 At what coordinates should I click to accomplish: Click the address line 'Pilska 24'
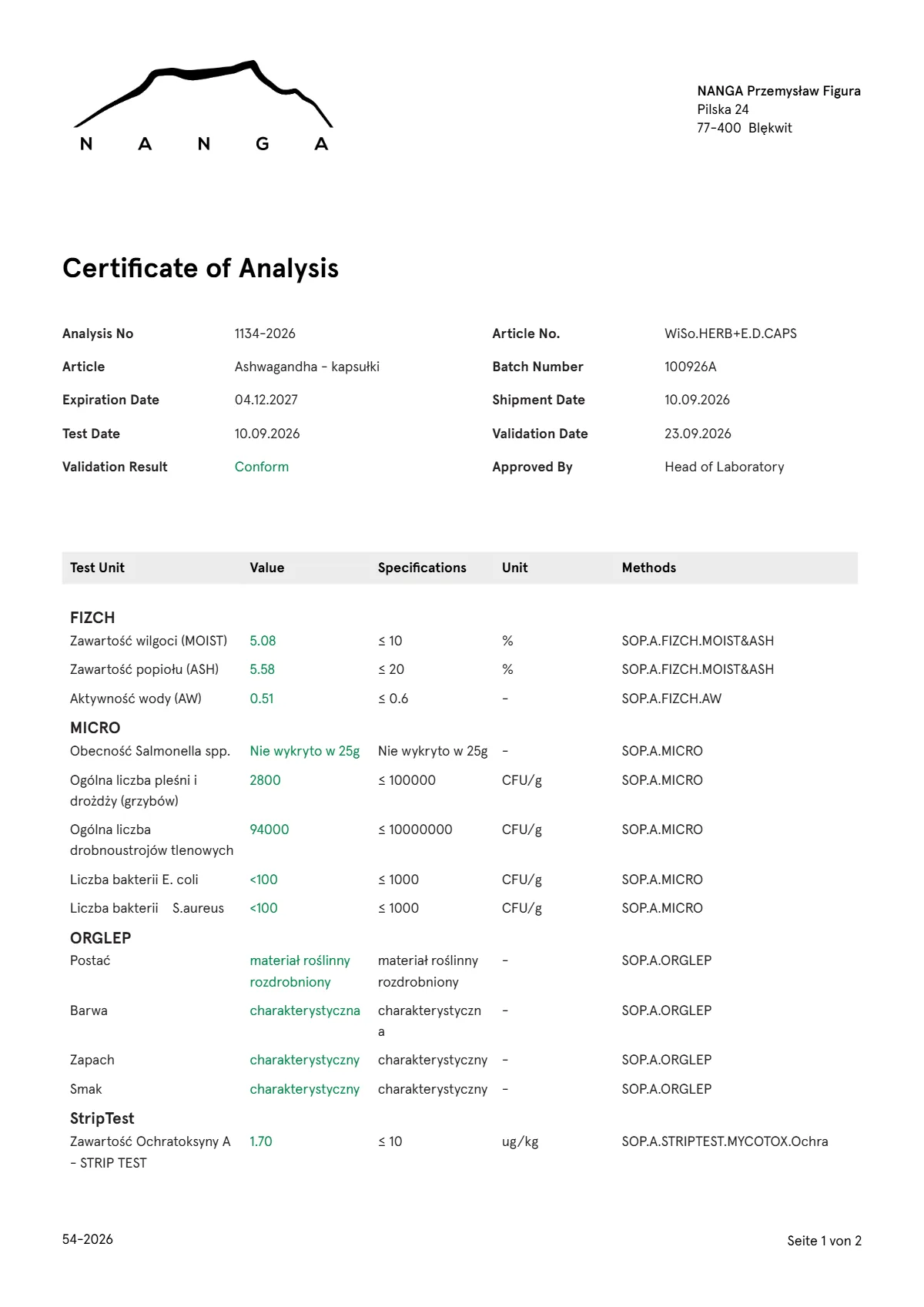pos(722,109)
